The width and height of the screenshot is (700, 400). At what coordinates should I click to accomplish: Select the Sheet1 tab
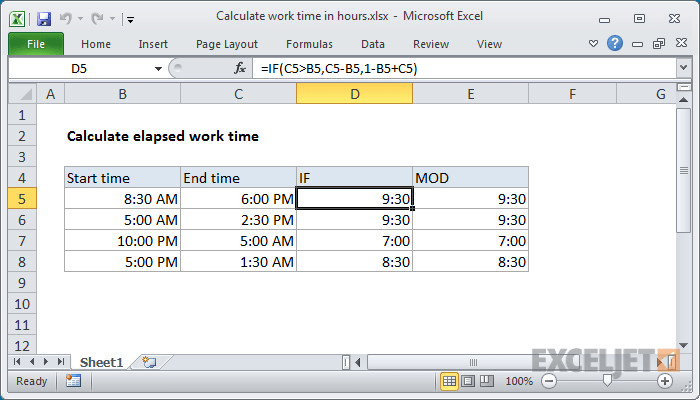coord(101,362)
